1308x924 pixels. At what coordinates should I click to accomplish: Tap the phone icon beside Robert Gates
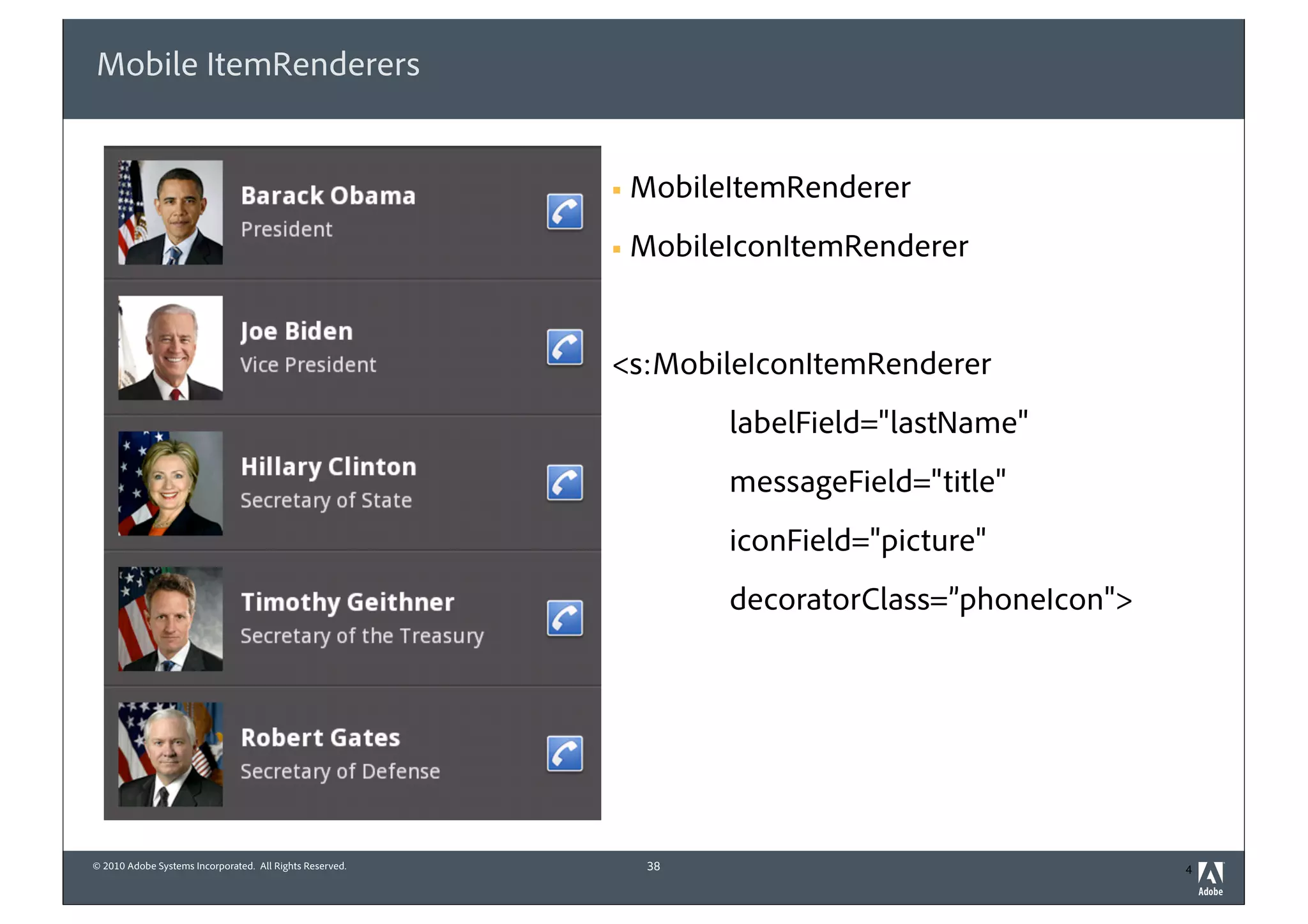tap(565, 754)
